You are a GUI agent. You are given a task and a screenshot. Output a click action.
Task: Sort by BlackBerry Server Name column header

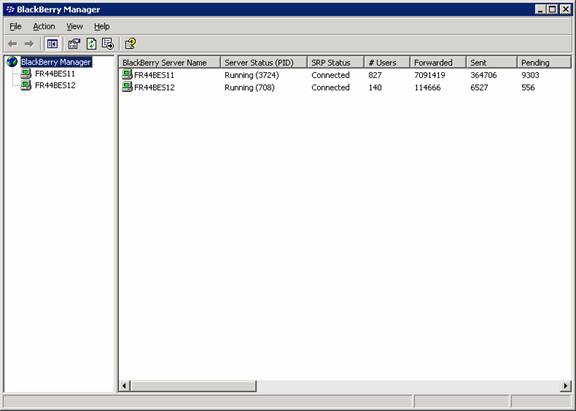(169, 62)
